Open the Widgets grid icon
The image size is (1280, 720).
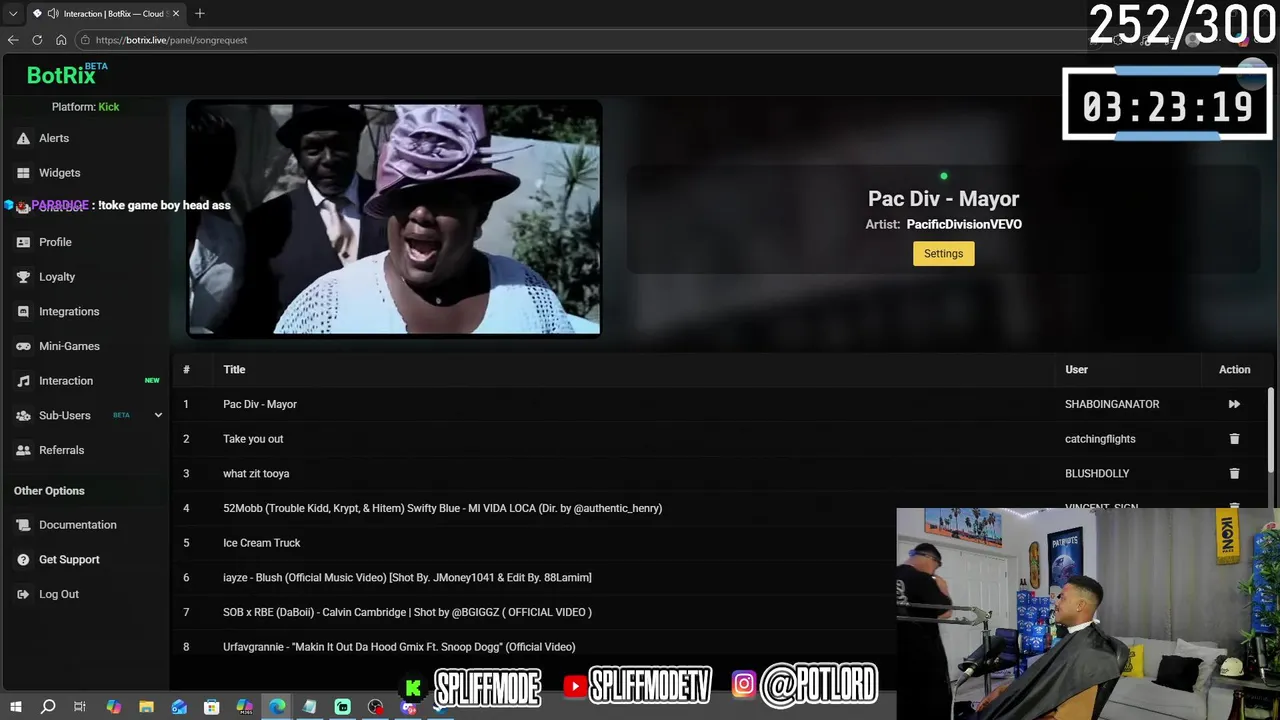point(23,173)
